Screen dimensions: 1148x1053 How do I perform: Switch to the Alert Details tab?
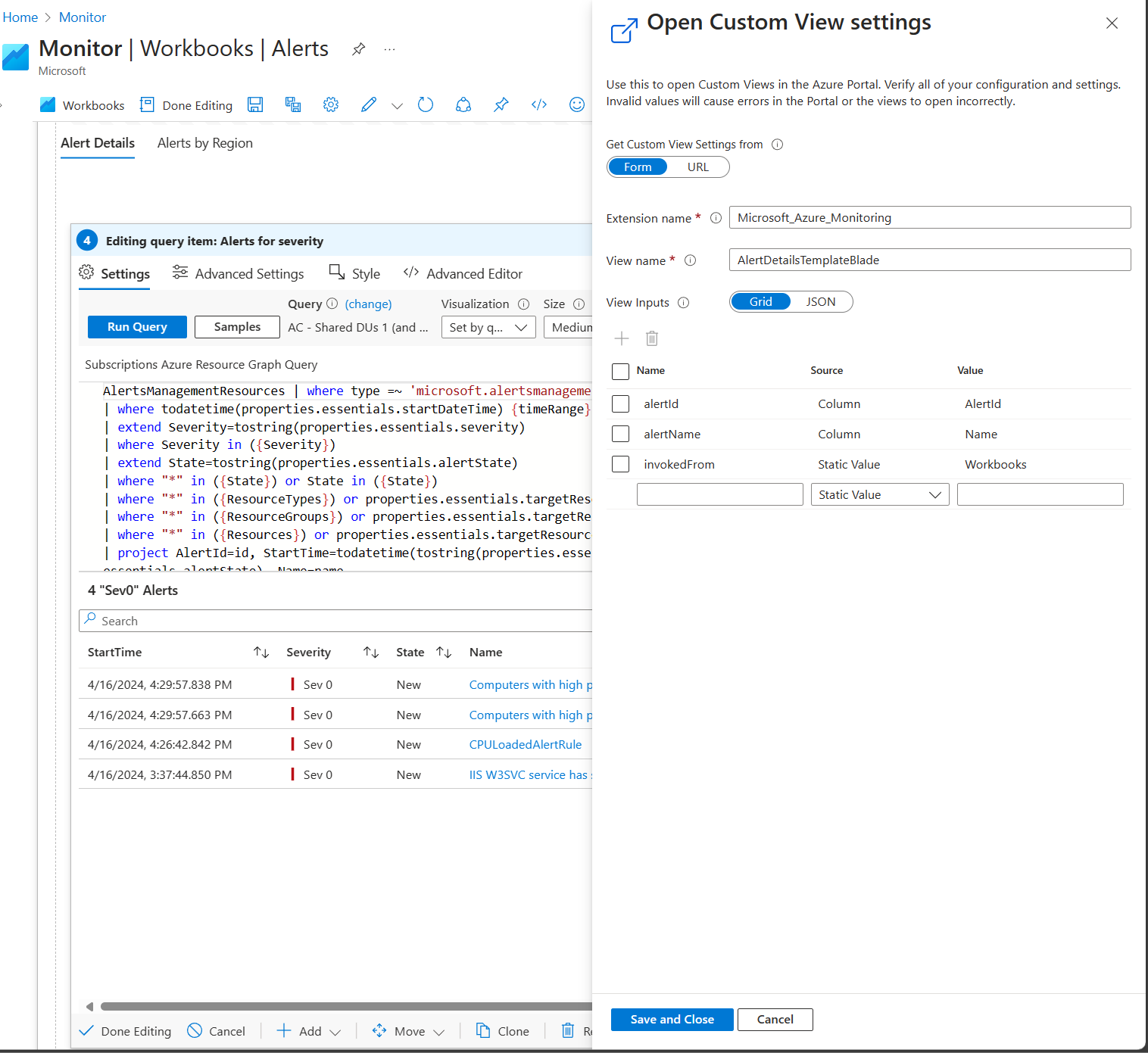coord(98,143)
